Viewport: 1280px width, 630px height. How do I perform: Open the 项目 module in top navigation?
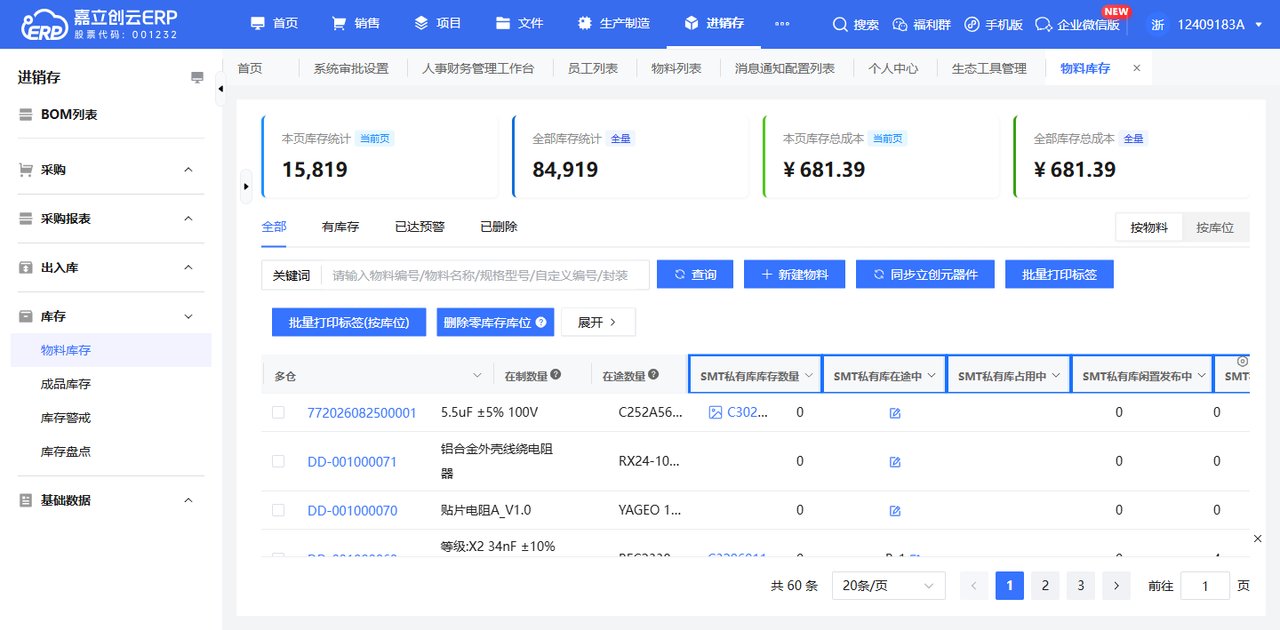438,23
